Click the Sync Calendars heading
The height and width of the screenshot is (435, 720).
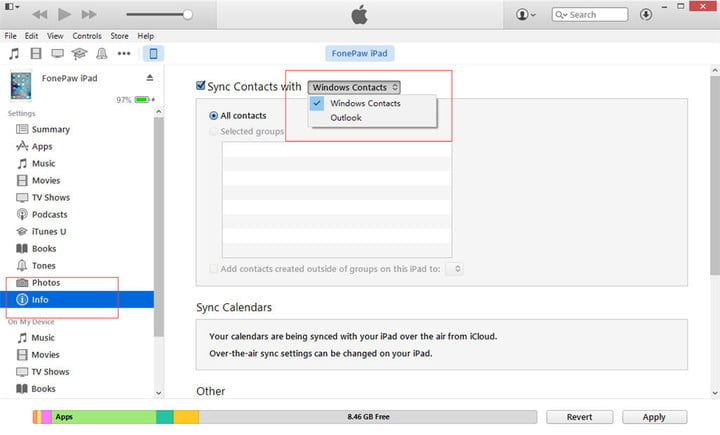coord(234,307)
